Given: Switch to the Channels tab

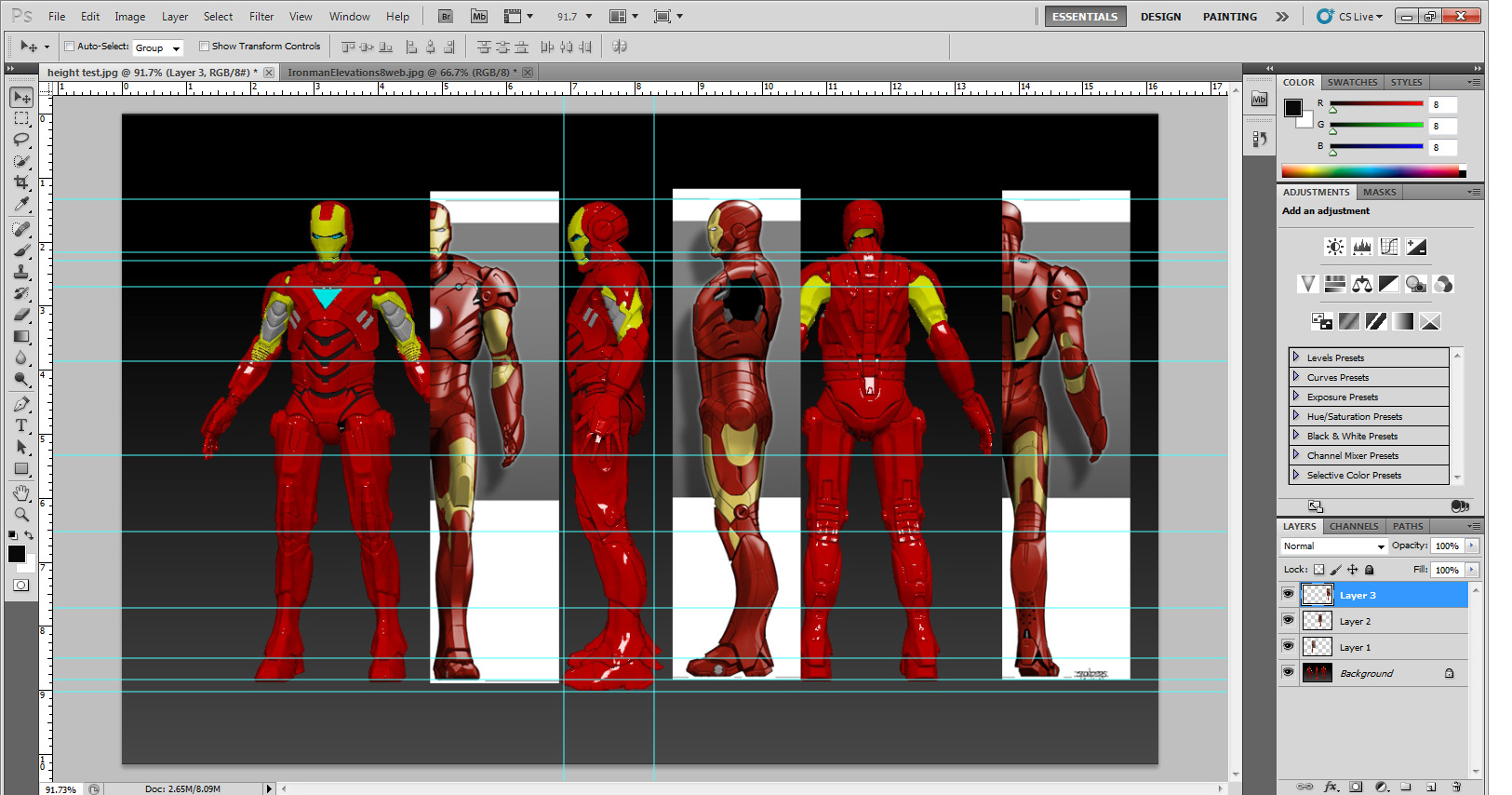Looking at the screenshot, I should click(x=1354, y=526).
